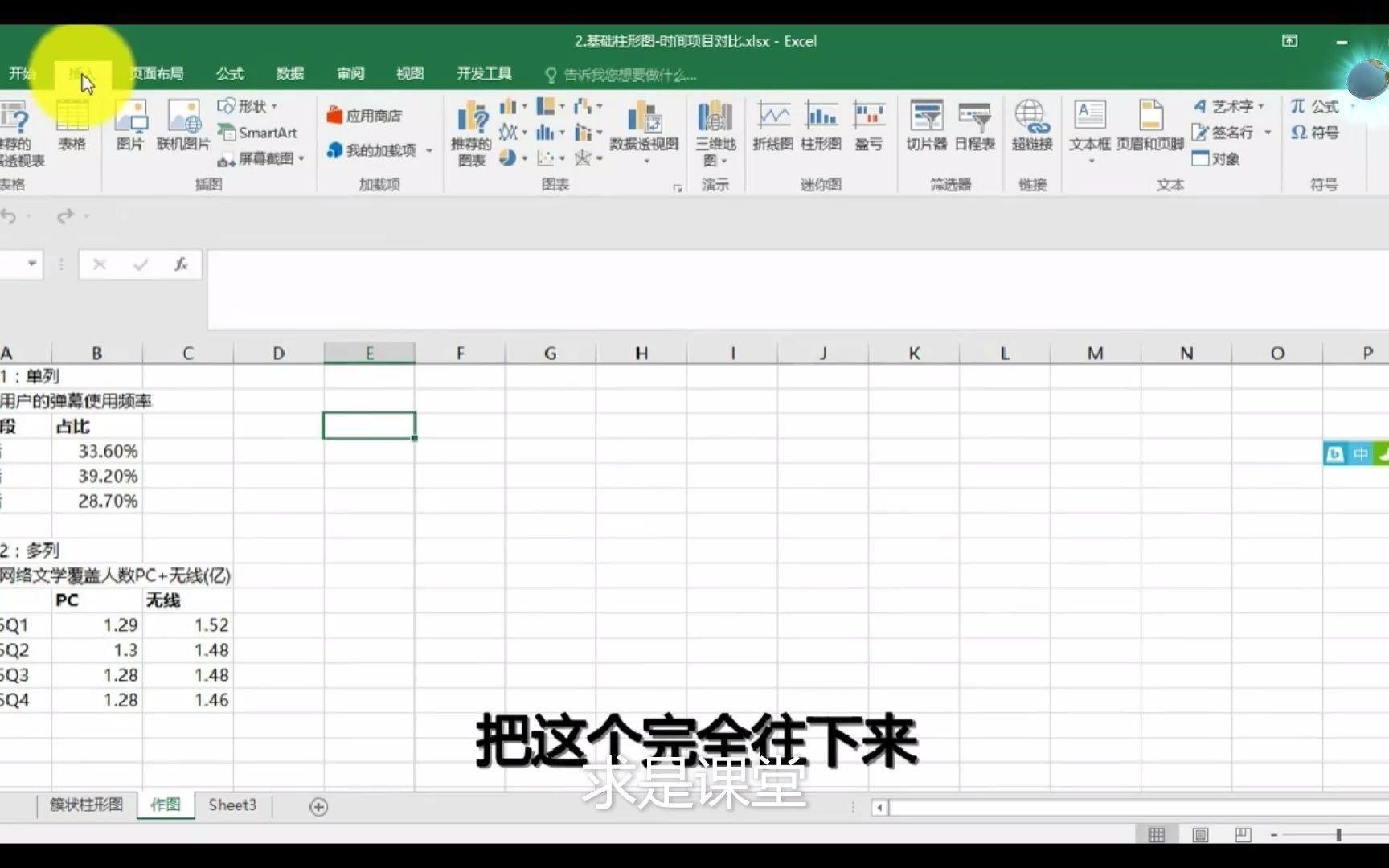The height and width of the screenshot is (868, 1389).
Task: Insert an equation with the 公式 button
Action: click(1316, 106)
